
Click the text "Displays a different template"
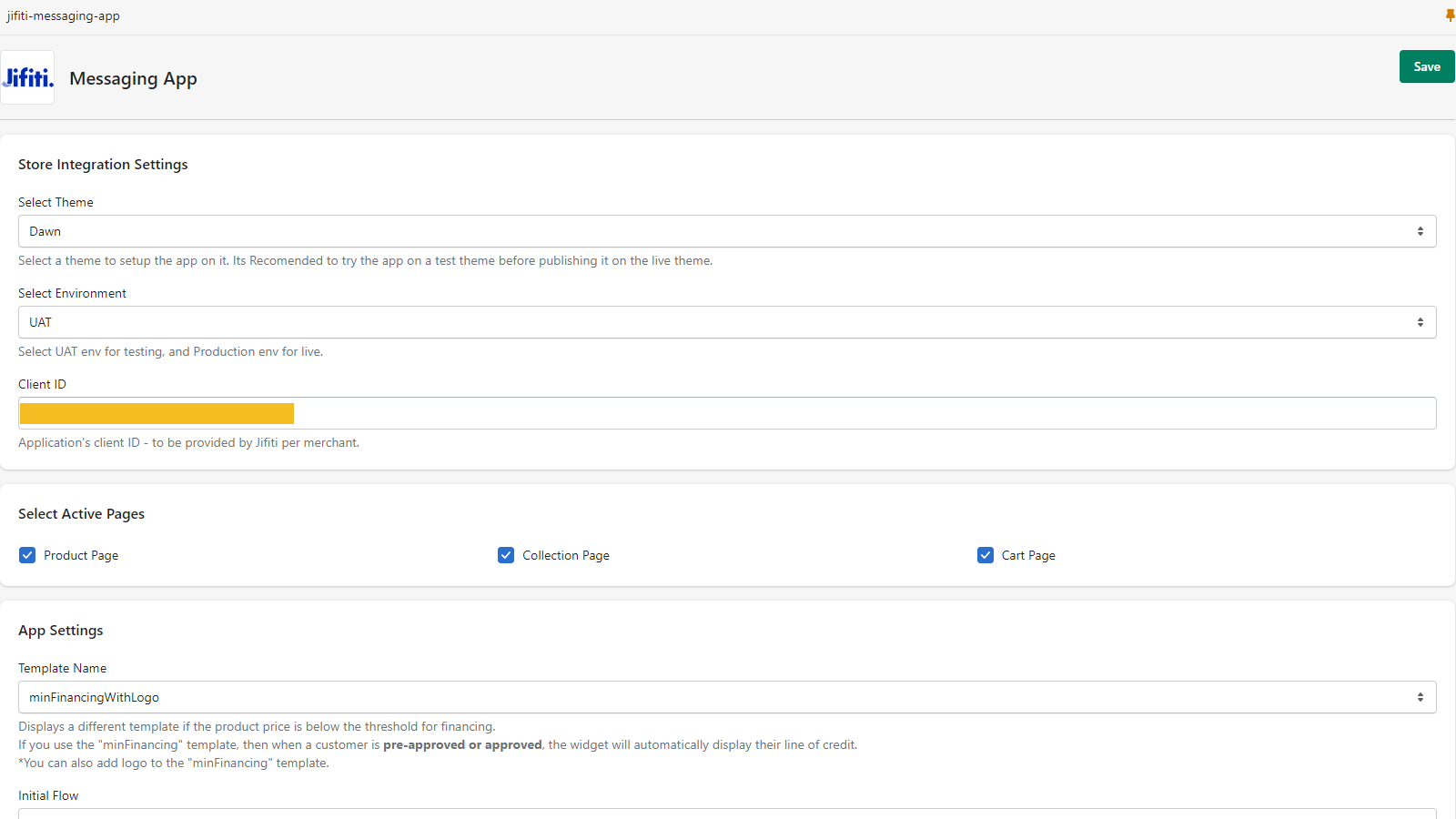point(257,726)
